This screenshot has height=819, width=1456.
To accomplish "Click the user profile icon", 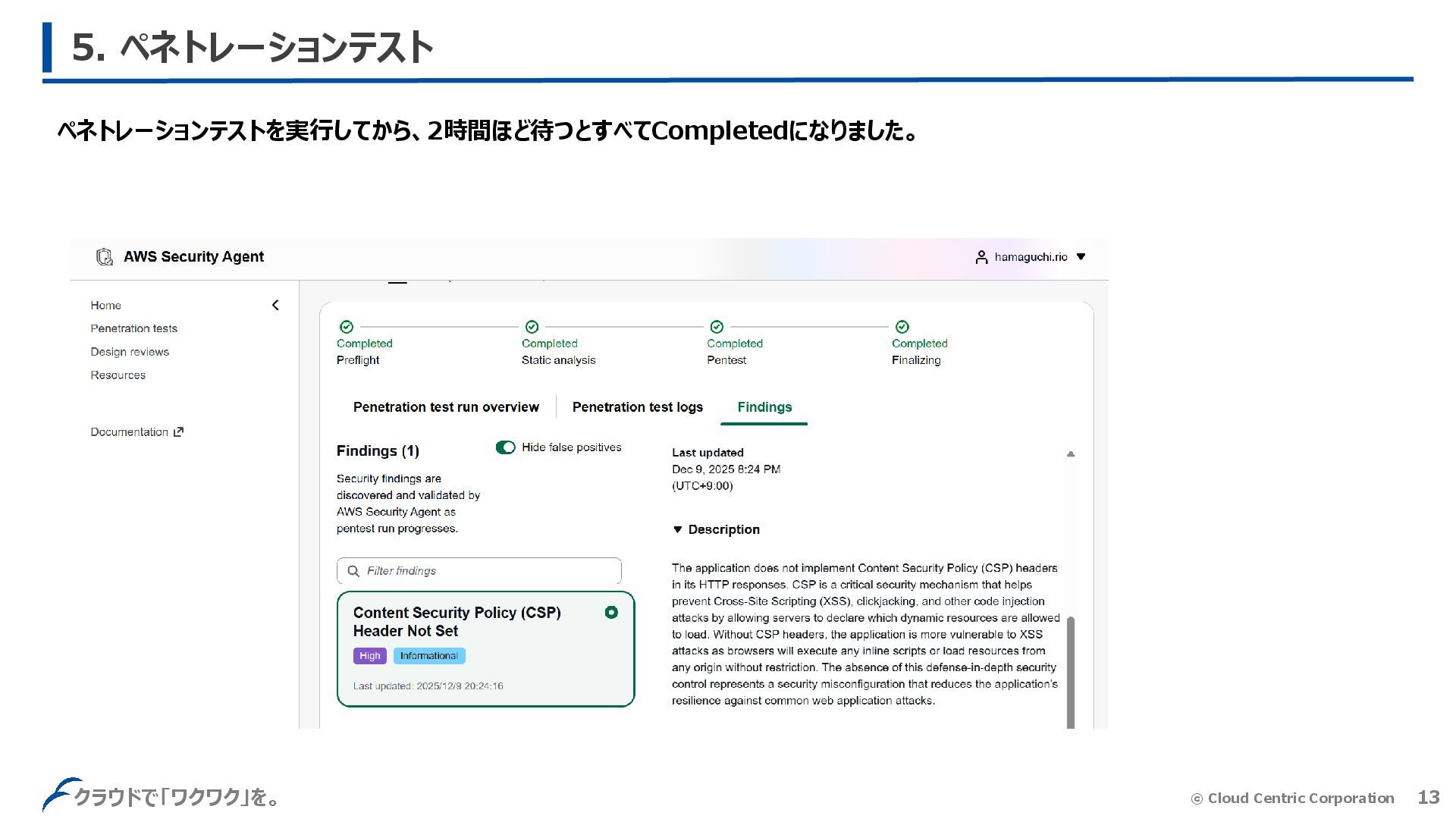I will tap(981, 257).
